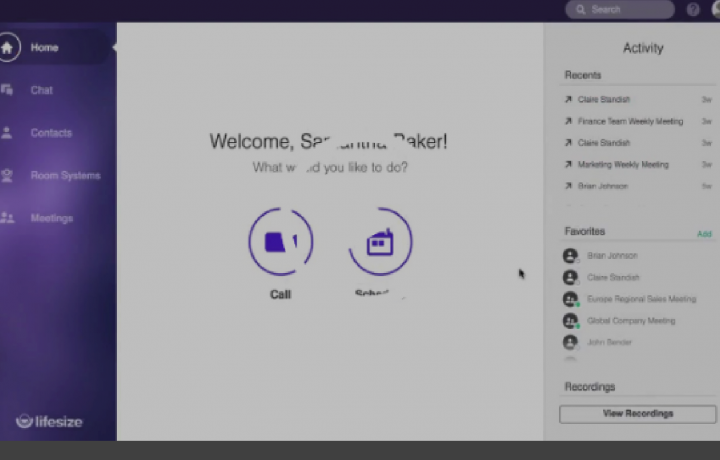
Task: Select the Home menu label
Action: click(x=45, y=48)
